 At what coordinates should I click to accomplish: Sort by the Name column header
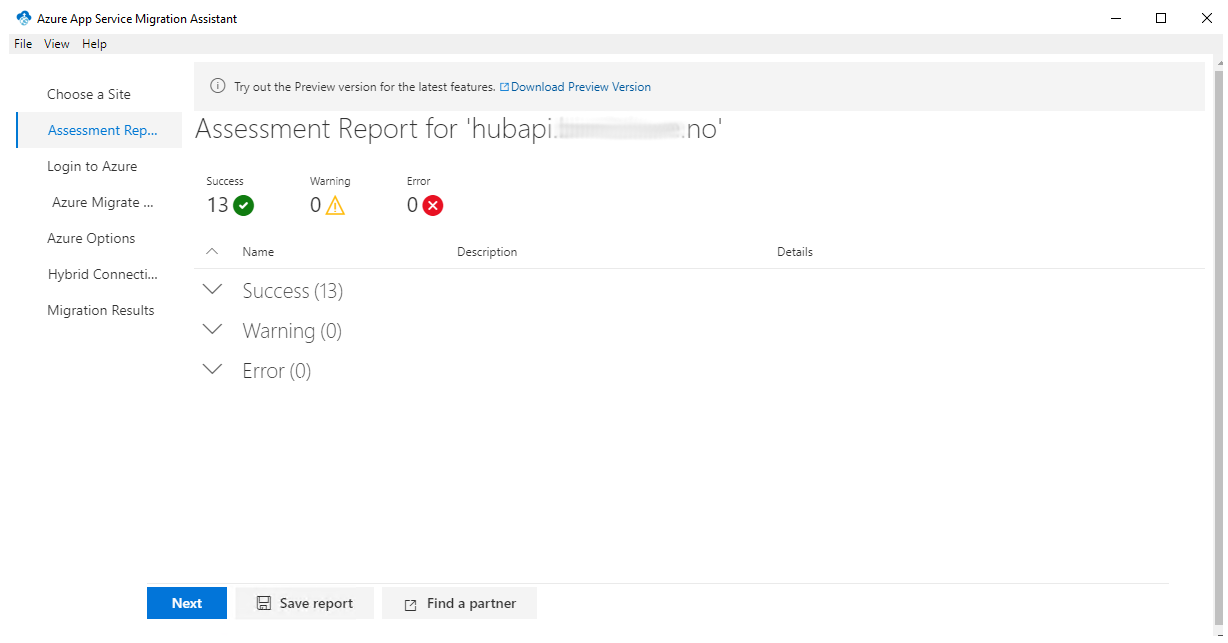pyautogui.click(x=258, y=252)
